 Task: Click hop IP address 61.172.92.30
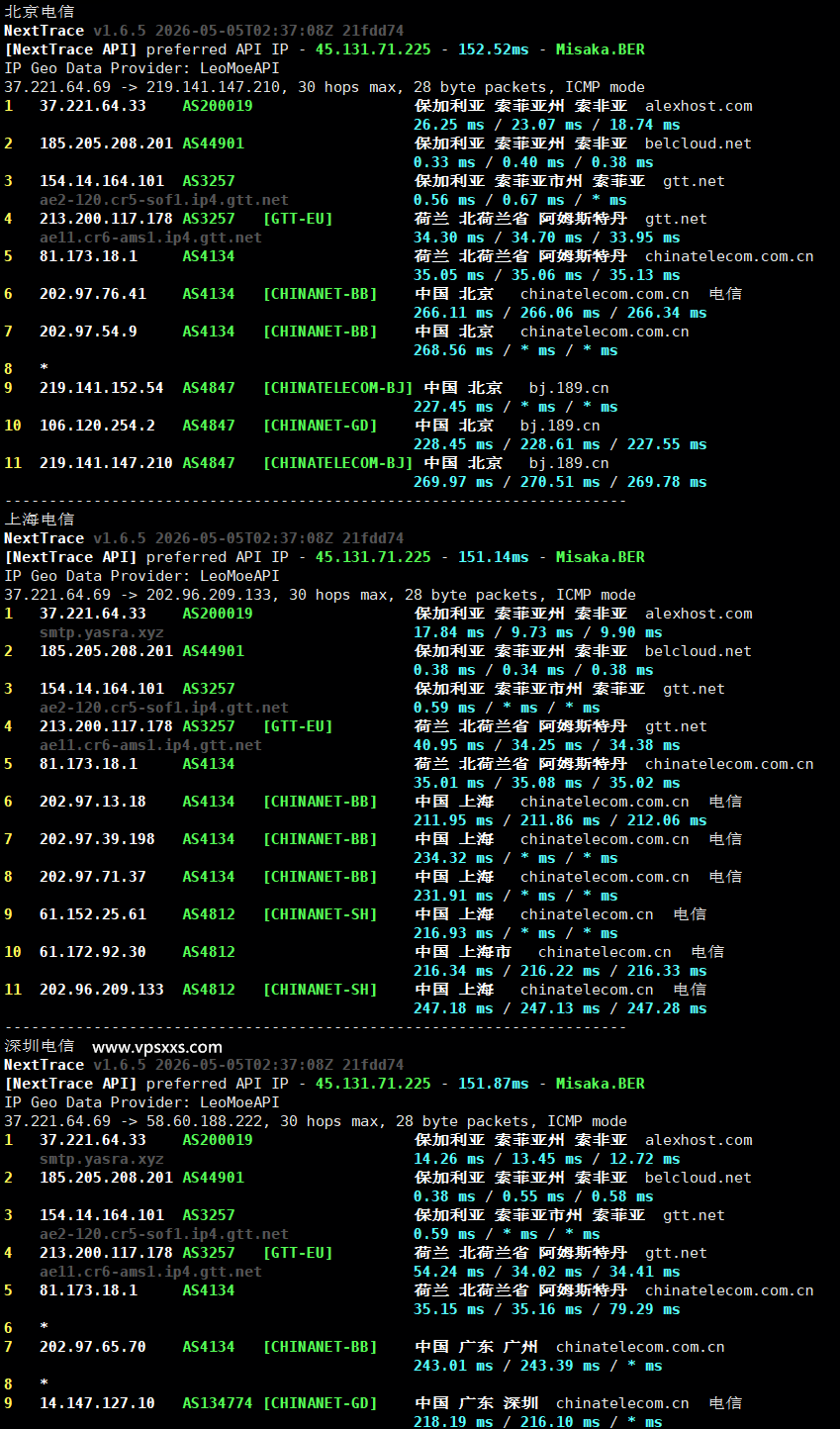click(93, 952)
